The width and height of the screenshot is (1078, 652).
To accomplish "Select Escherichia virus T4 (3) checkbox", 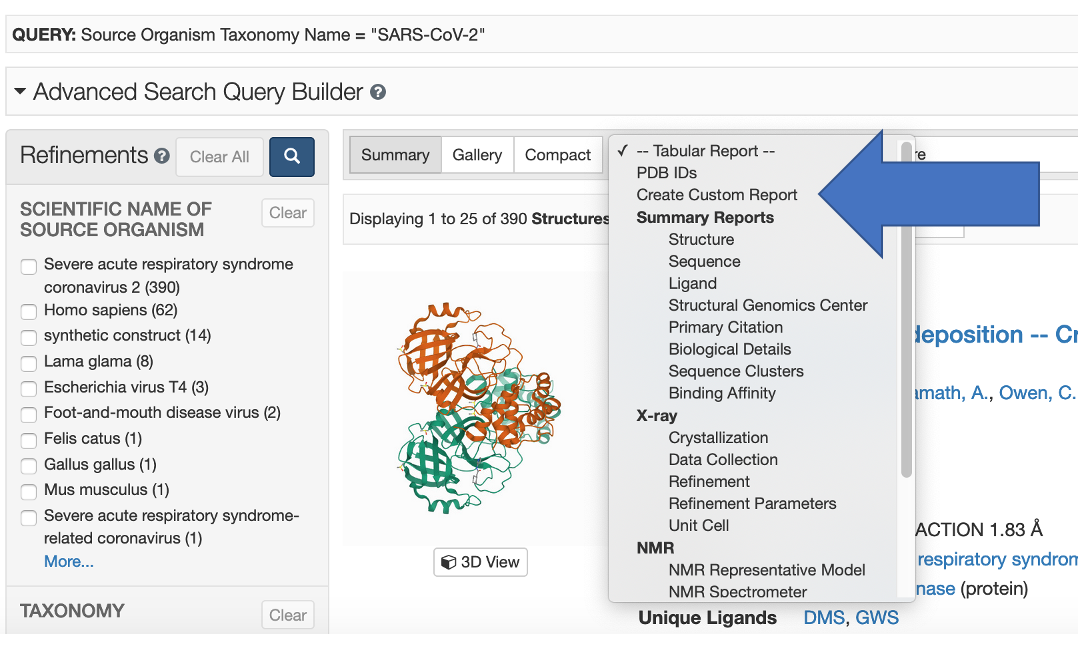I will (x=29, y=388).
